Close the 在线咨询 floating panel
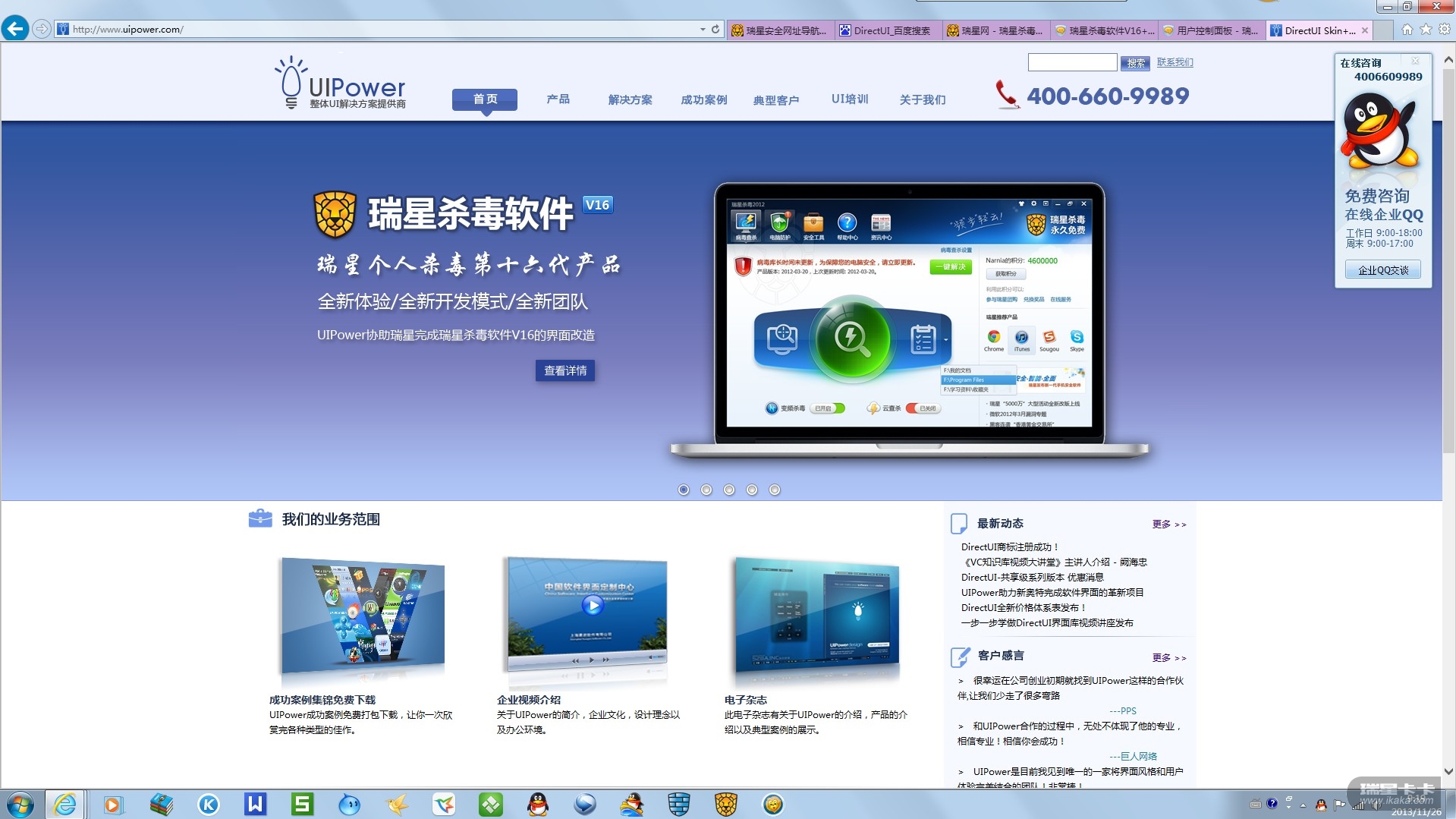The image size is (1456, 819). pyautogui.click(x=1415, y=61)
